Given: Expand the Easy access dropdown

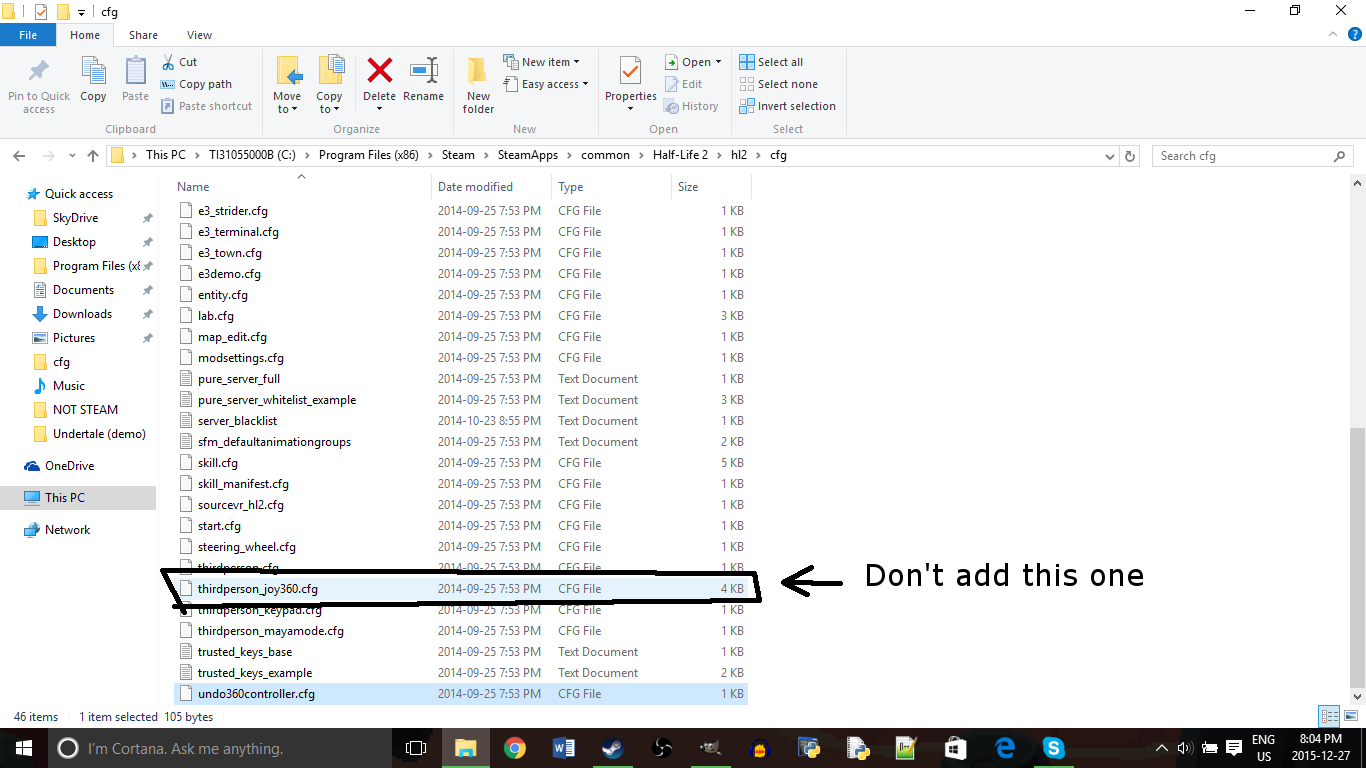Looking at the screenshot, I should [545, 84].
